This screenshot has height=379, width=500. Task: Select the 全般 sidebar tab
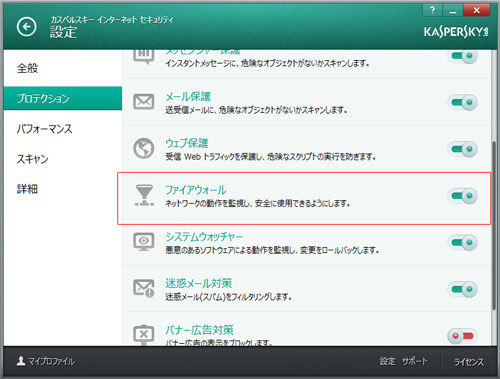pos(63,68)
